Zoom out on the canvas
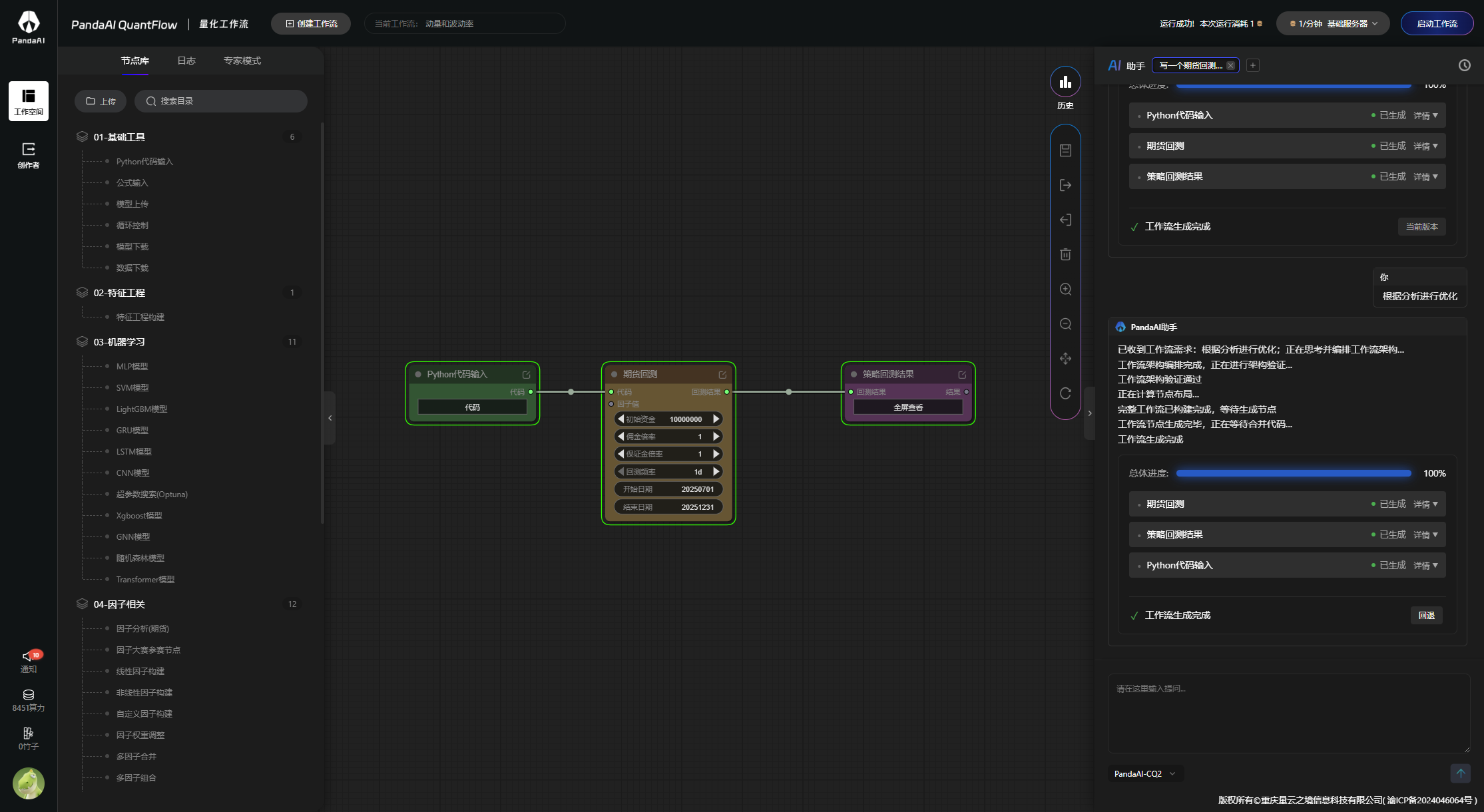Image resolution: width=1484 pixels, height=812 pixels. pyautogui.click(x=1065, y=323)
